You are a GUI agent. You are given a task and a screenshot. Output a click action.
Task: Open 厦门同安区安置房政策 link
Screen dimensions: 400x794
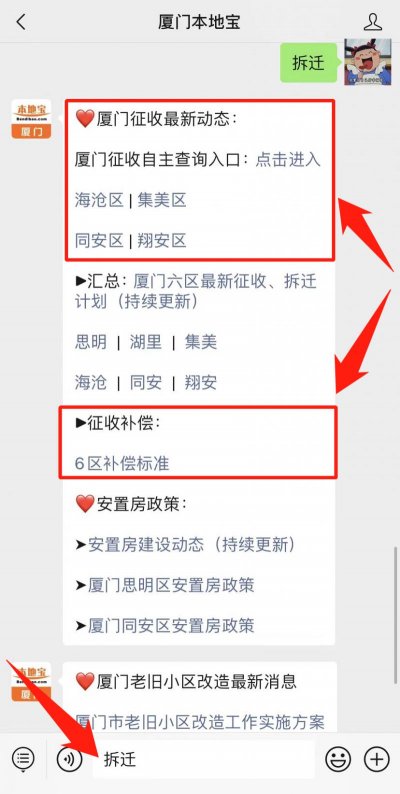171,625
